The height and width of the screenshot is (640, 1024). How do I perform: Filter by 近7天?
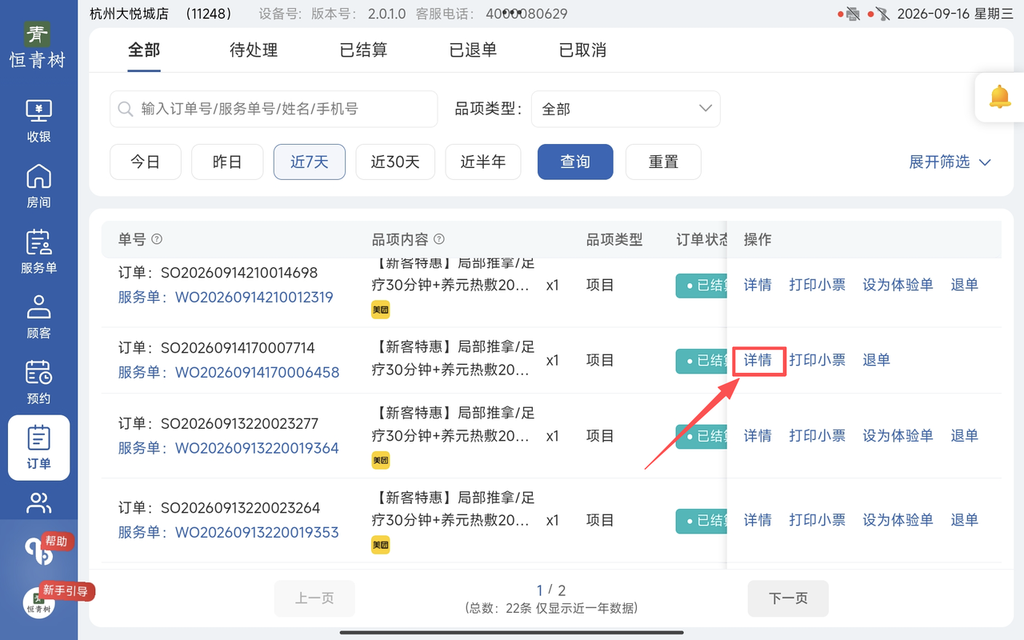310,162
